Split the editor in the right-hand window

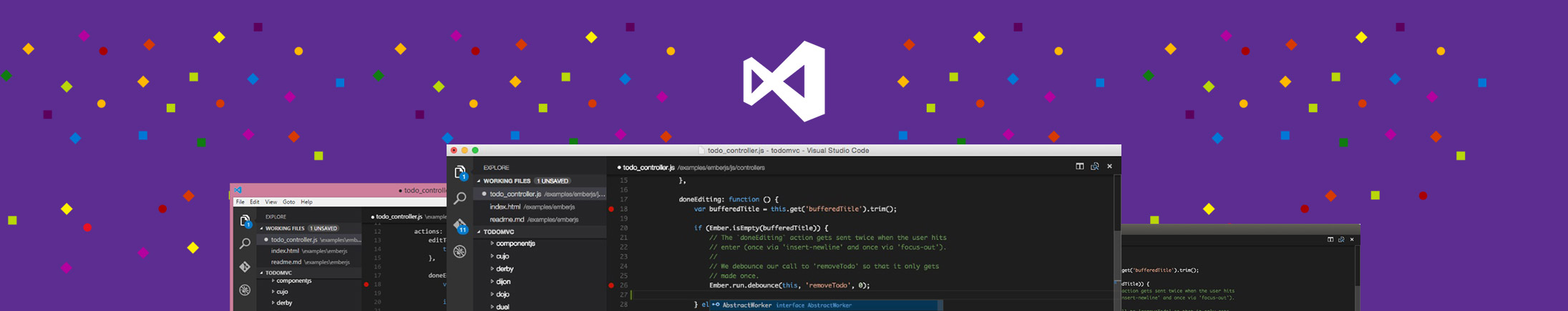tap(1330, 240)
